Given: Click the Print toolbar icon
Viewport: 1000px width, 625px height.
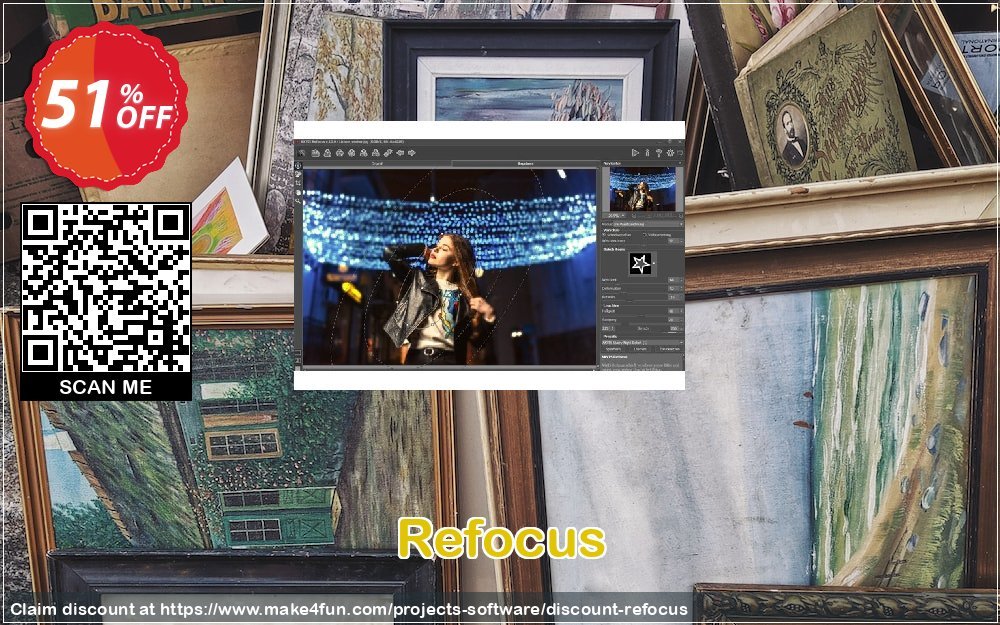Looking at the screenshot, I should point(340,153).
